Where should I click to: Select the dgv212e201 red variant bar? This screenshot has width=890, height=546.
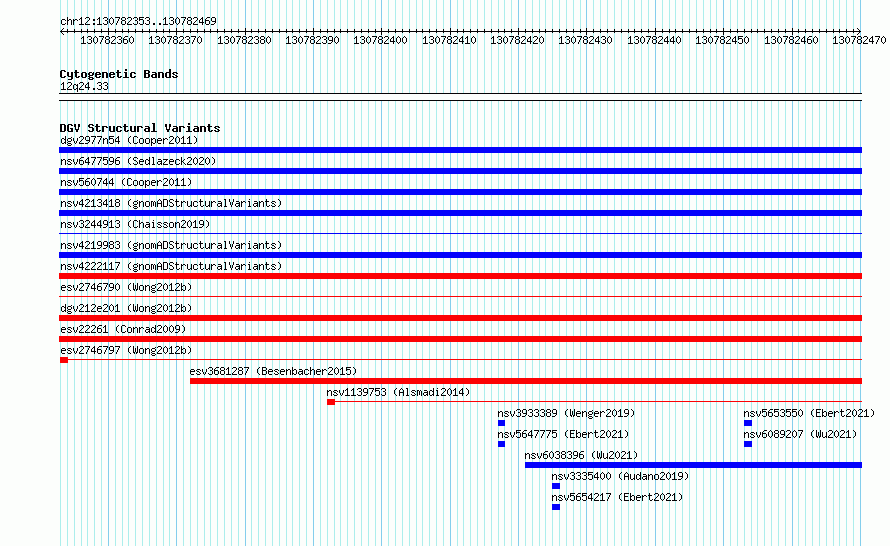click(460, 318)
